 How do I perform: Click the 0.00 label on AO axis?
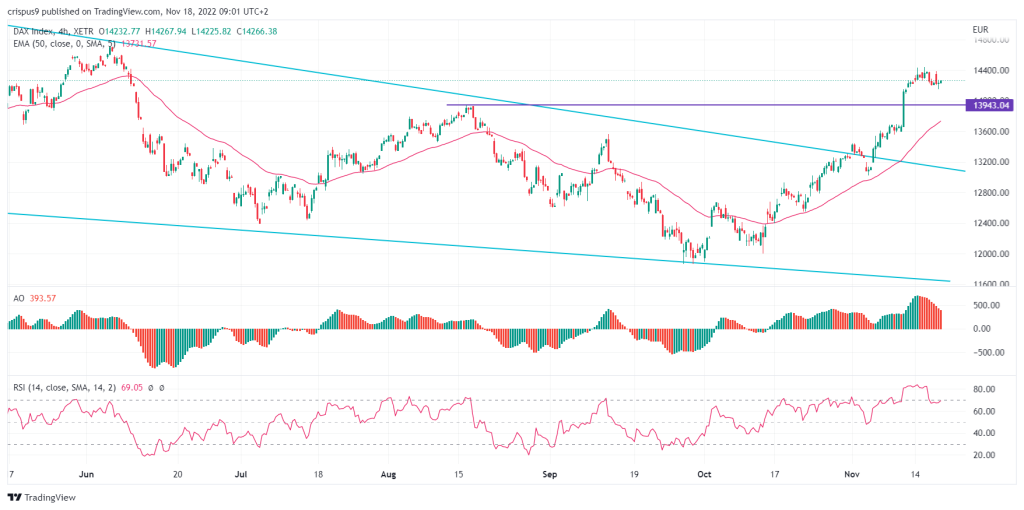point(984,328)
